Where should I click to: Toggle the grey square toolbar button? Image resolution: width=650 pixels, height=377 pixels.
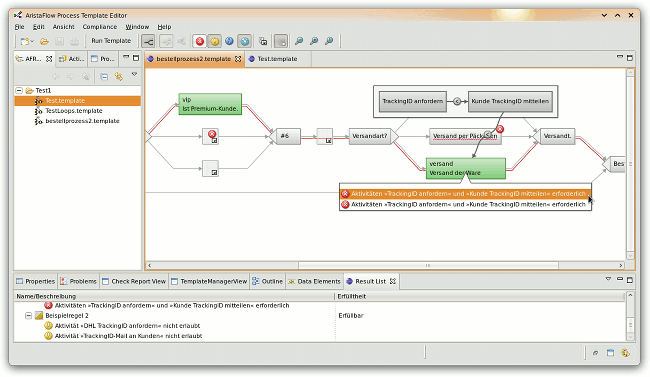point(281,41)
